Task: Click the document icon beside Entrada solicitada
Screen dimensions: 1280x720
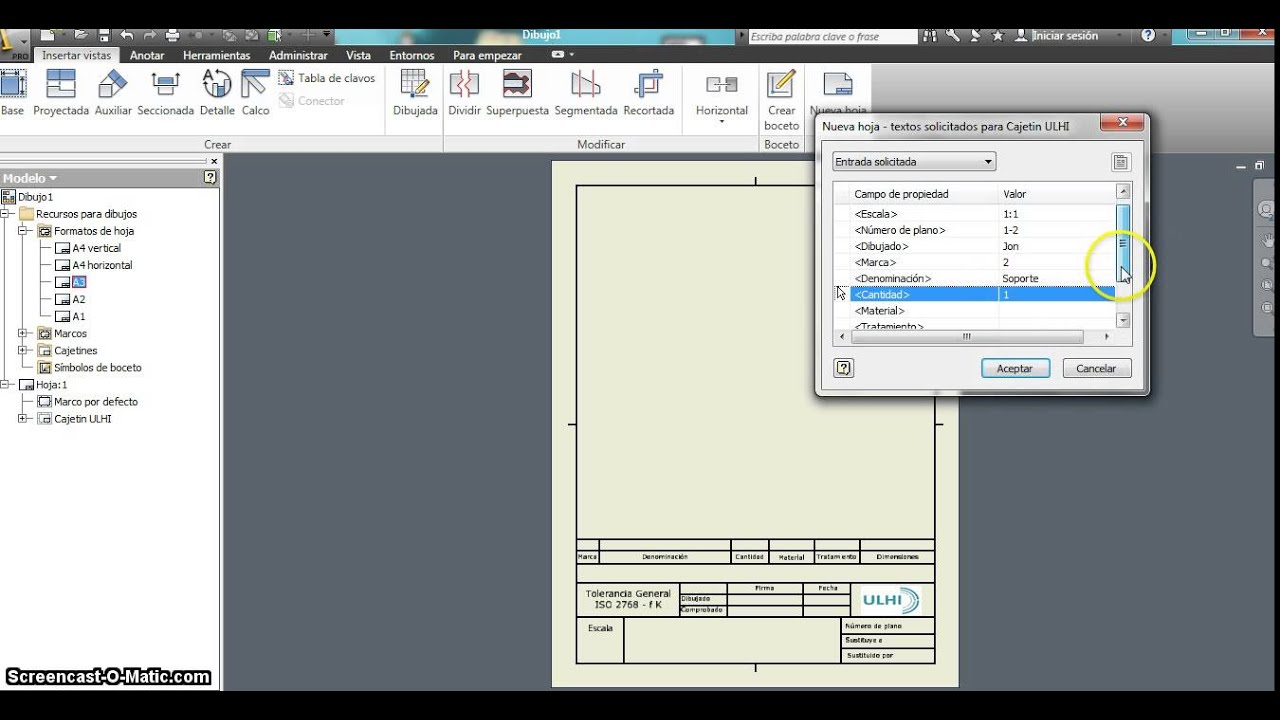Action: click(x=1121, y=162)
